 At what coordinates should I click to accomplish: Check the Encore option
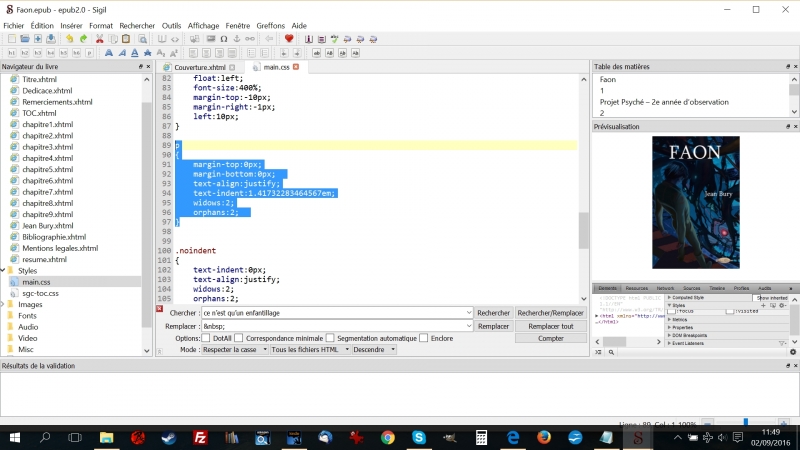pos(424,338)
